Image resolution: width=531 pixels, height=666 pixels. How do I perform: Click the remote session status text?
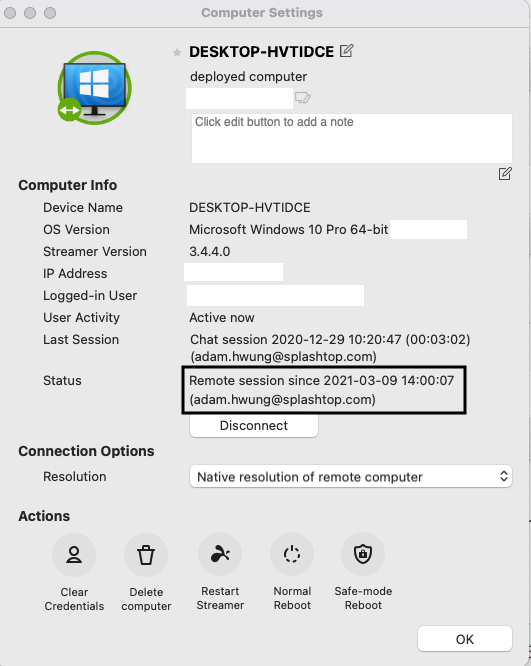[x=322, y=390]
